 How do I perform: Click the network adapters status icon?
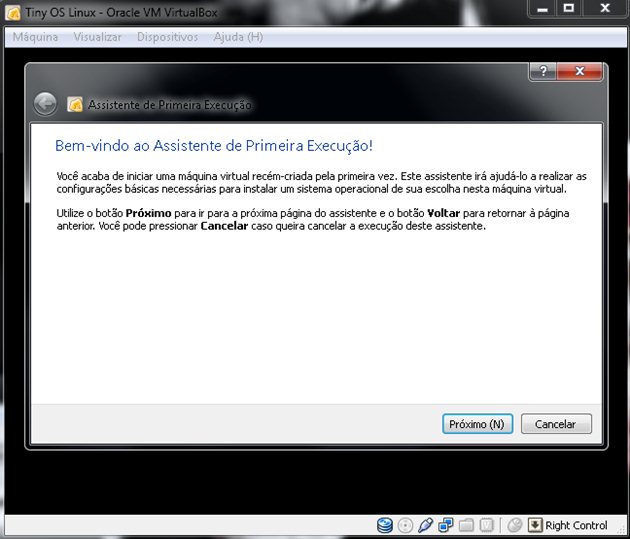point(446,525)
